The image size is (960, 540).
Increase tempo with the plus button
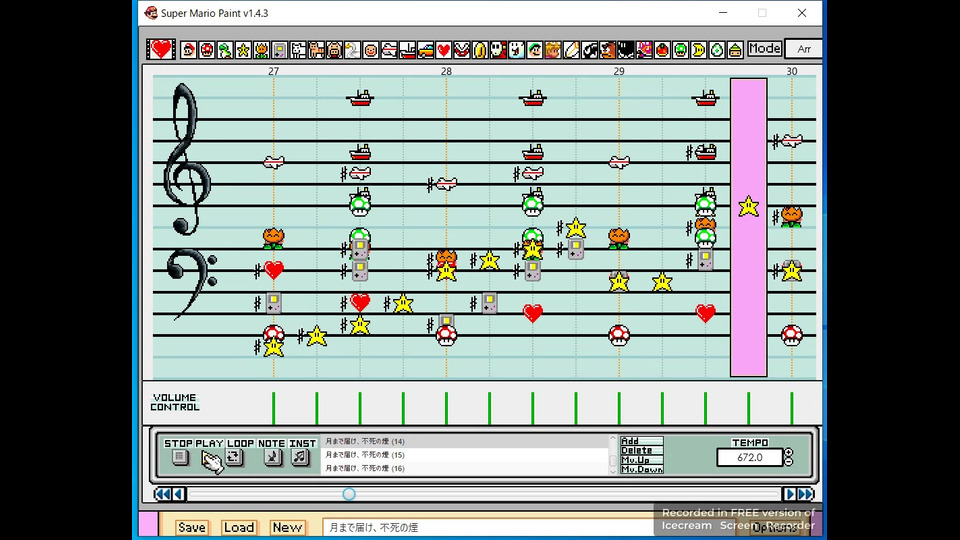(x=789, y=453)
